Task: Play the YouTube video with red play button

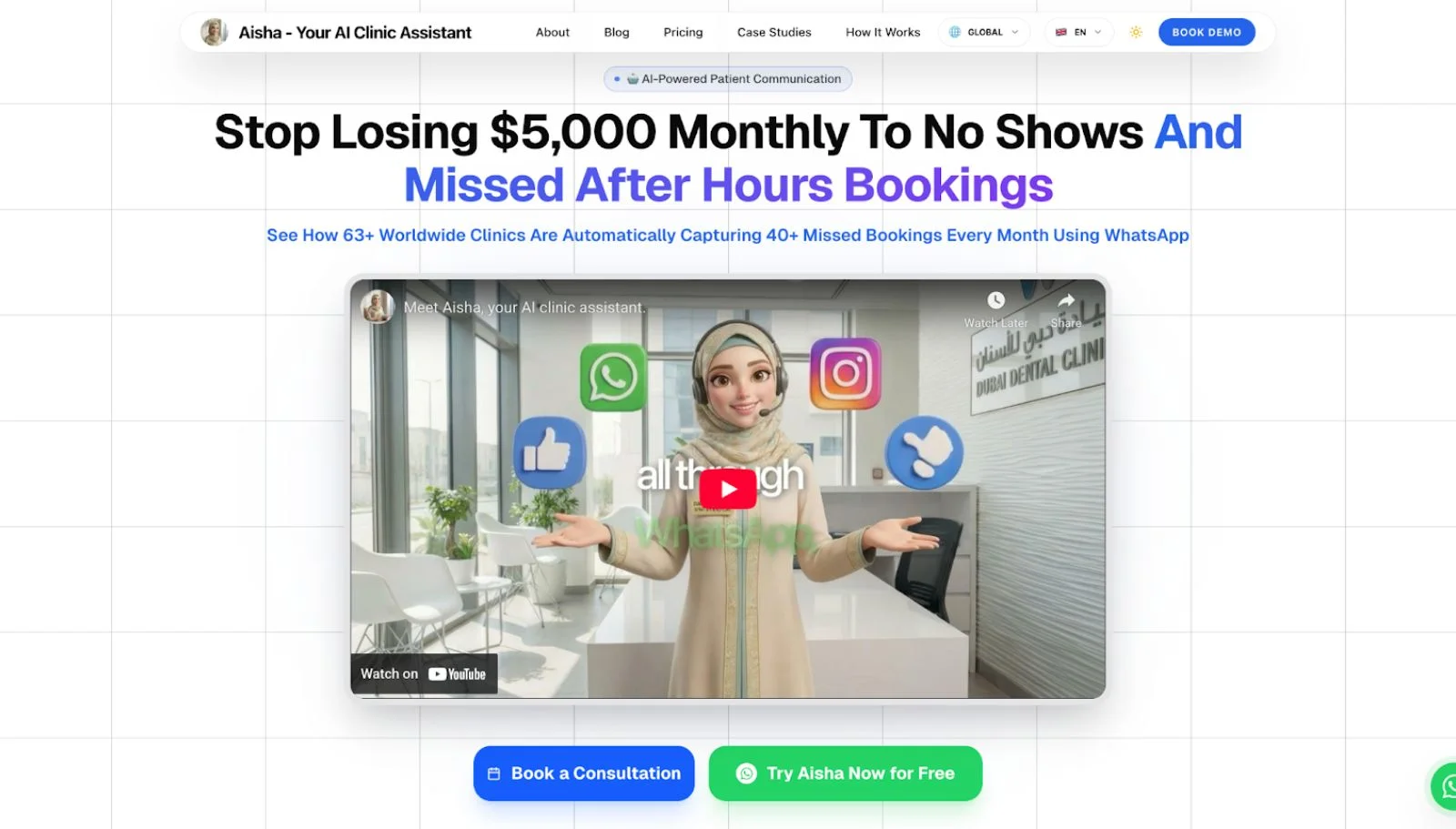Action: pyautogui.click(x=728, y=490)
